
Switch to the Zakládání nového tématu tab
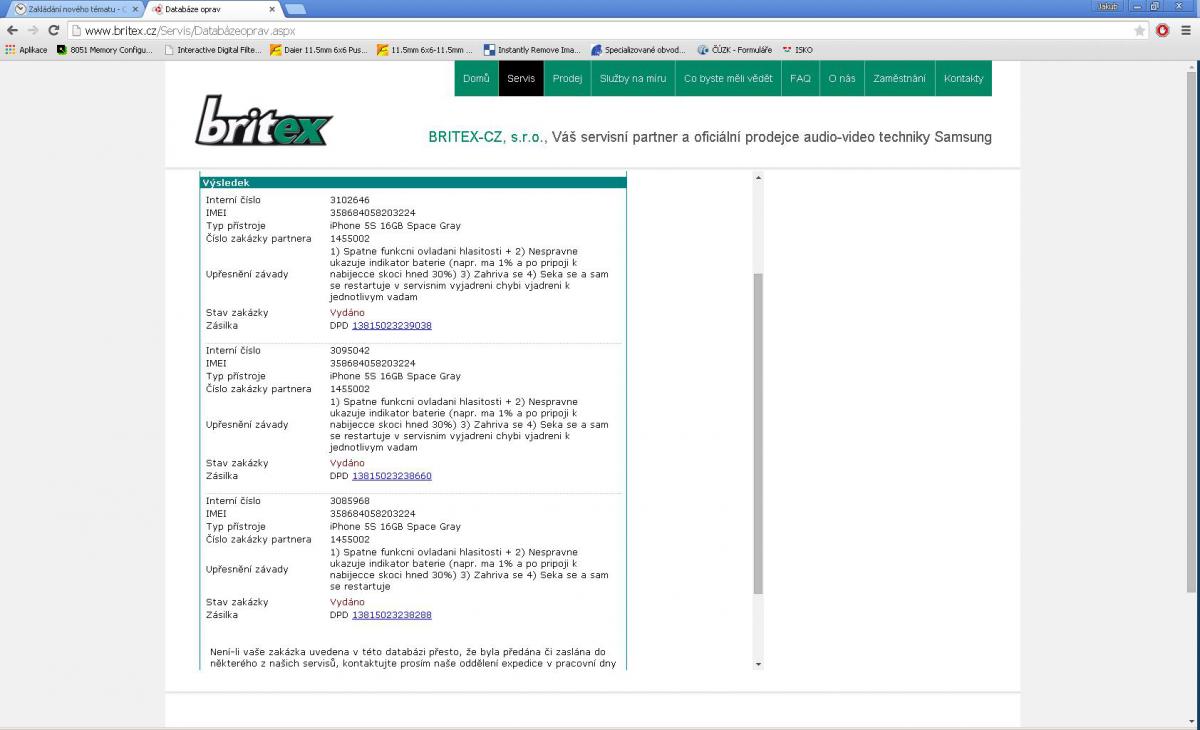70,9
